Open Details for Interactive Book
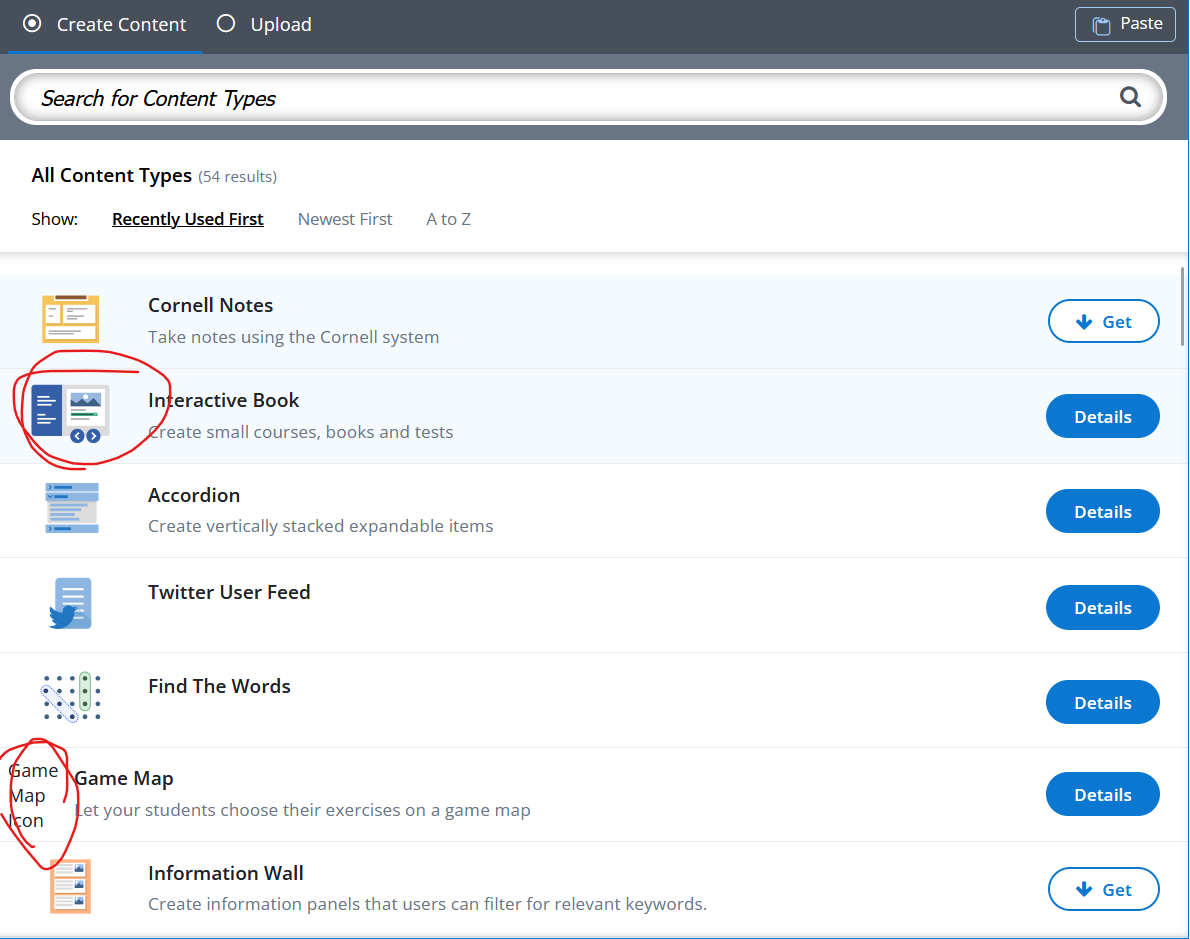 1102,417
